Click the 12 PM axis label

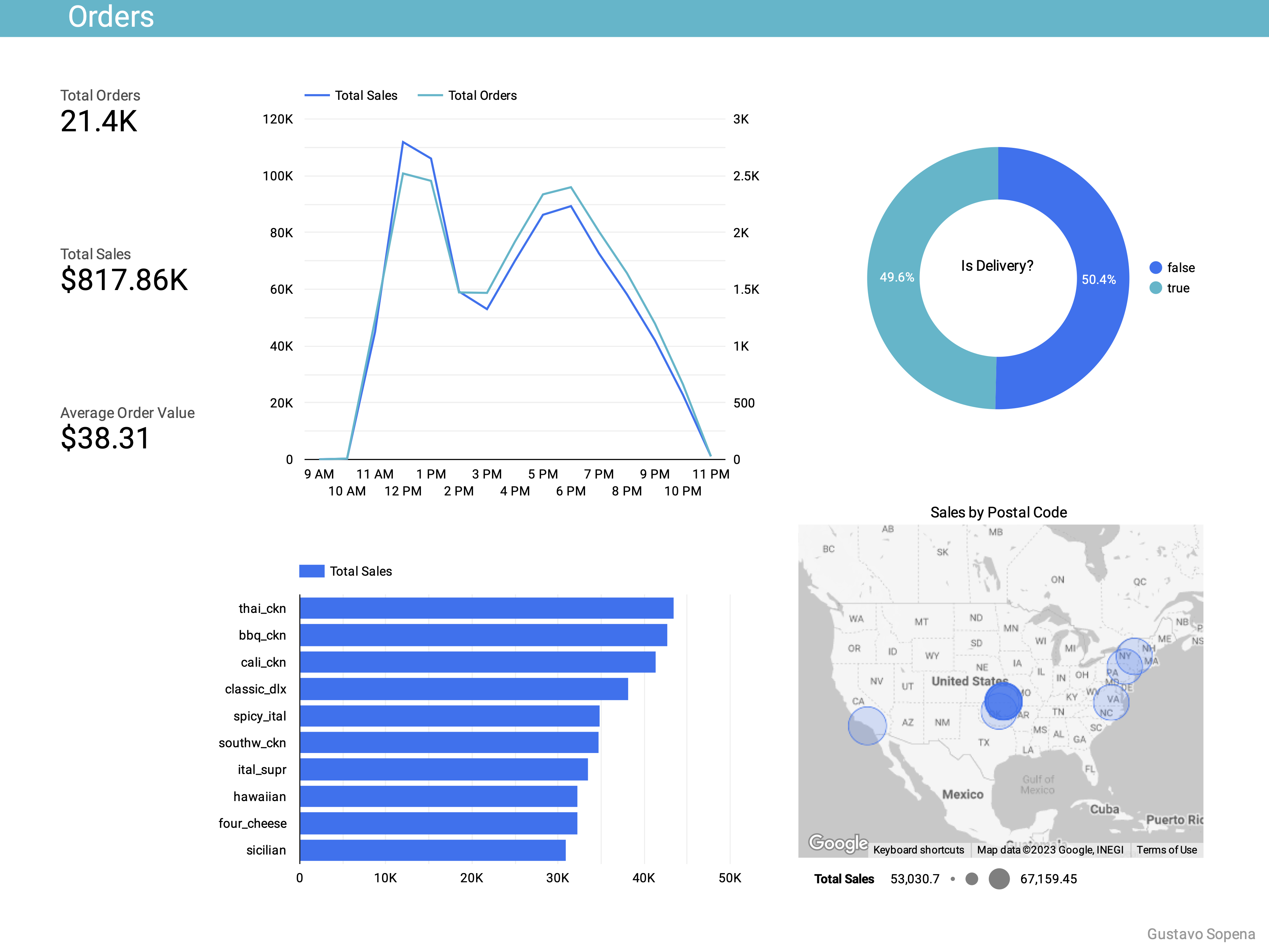point(403,491)
